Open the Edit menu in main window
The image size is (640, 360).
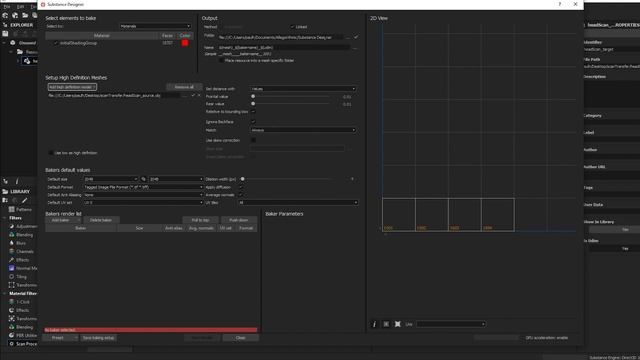click(x=20, y=7)
